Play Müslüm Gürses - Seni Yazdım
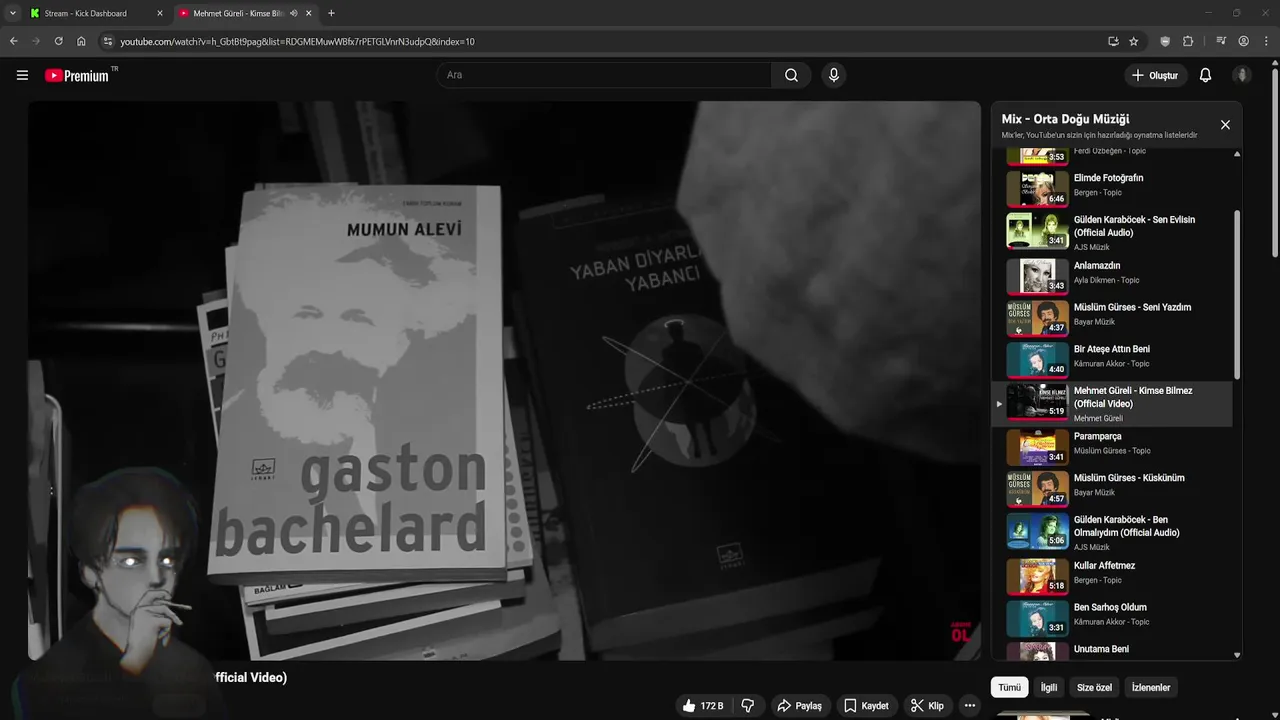Image resolution: width=1280 pixels, height=720 pixels. (x=1112, y=317)
